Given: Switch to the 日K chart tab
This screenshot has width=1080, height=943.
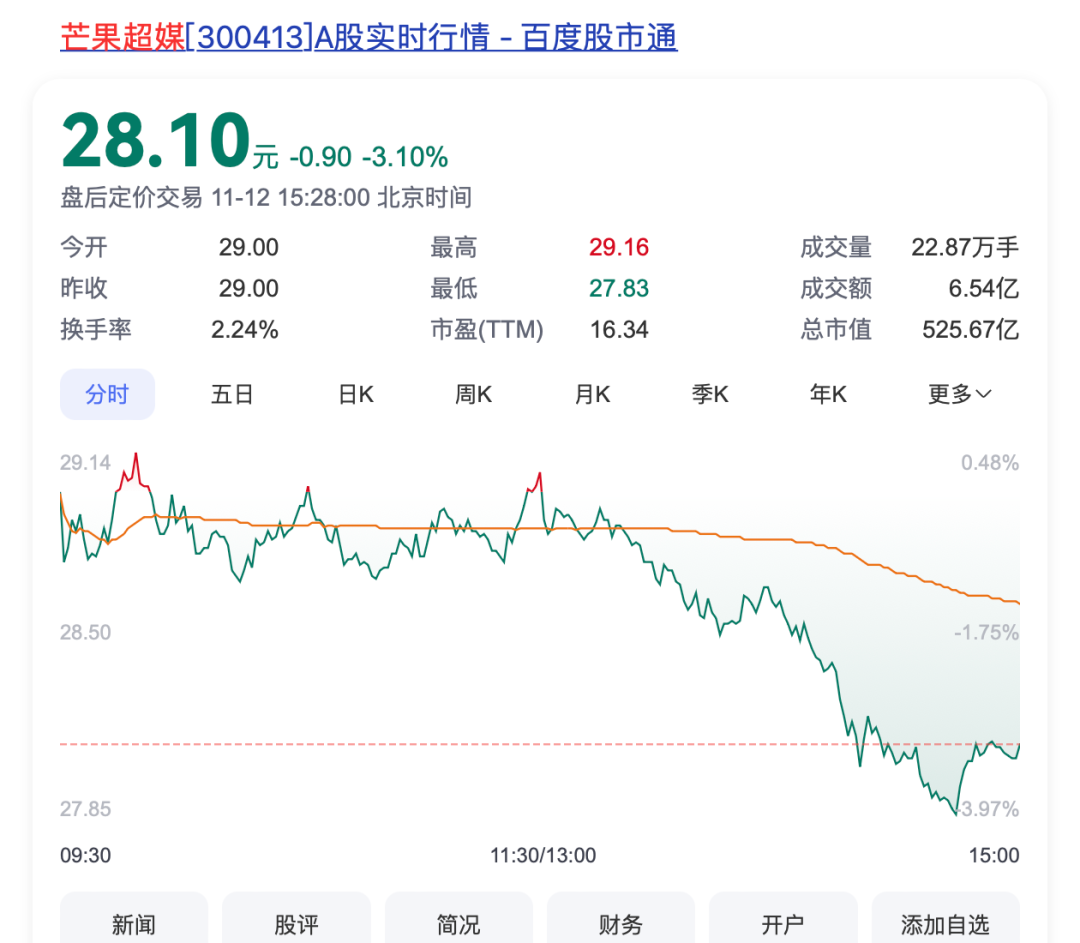Looking at the screenshot, I should [x=356, y=394].
